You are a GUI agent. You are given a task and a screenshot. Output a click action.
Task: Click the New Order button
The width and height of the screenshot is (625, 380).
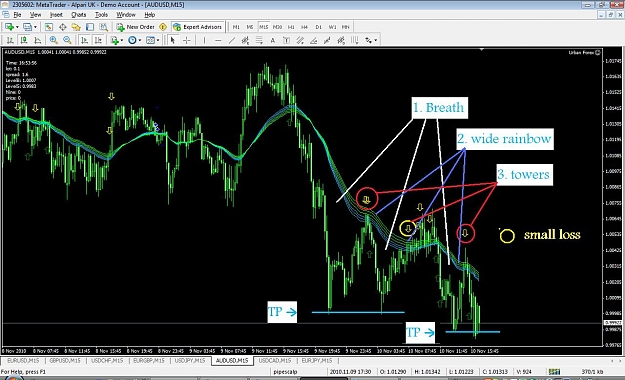tap(136, 27)
